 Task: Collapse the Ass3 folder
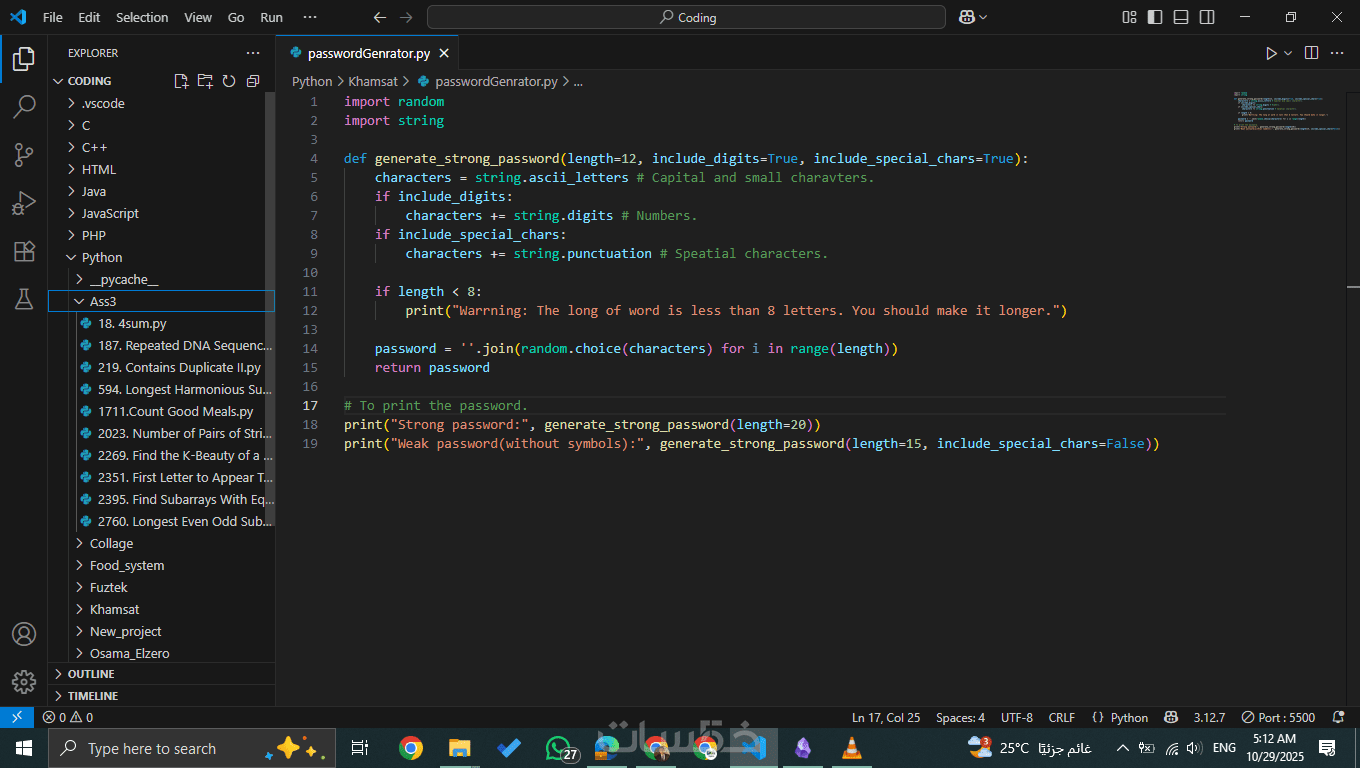(x=103, y=301)
